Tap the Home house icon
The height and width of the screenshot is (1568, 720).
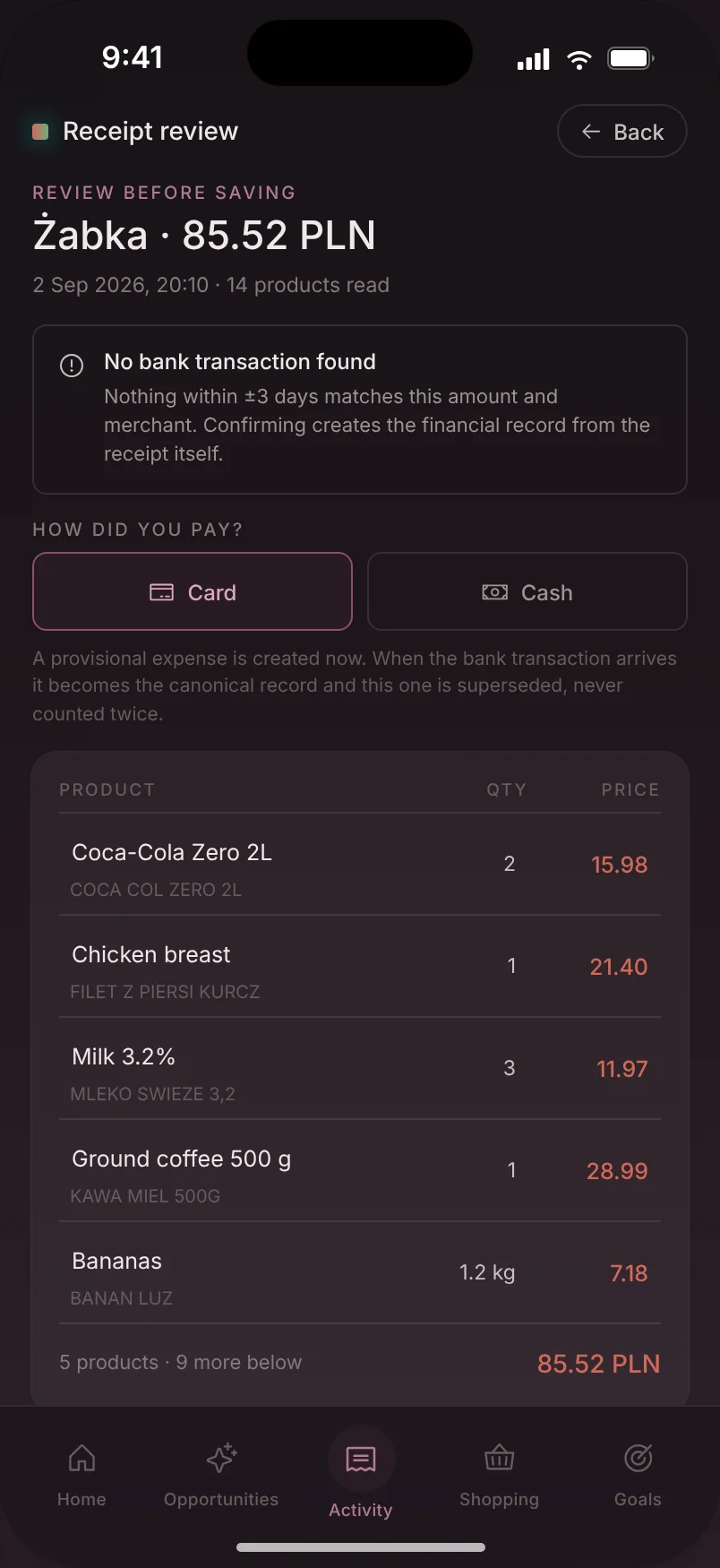pyautogui.click(x=81, y=1458)
